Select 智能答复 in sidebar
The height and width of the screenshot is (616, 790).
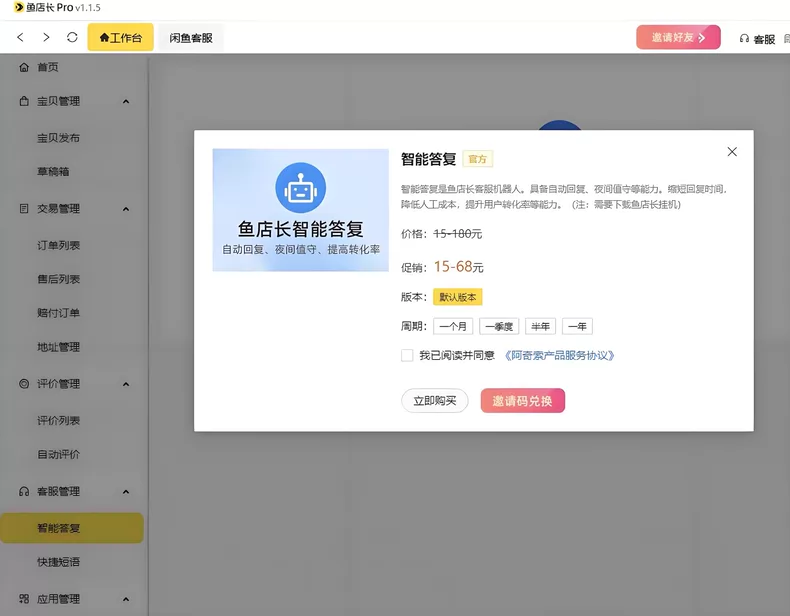click(72, 528)
